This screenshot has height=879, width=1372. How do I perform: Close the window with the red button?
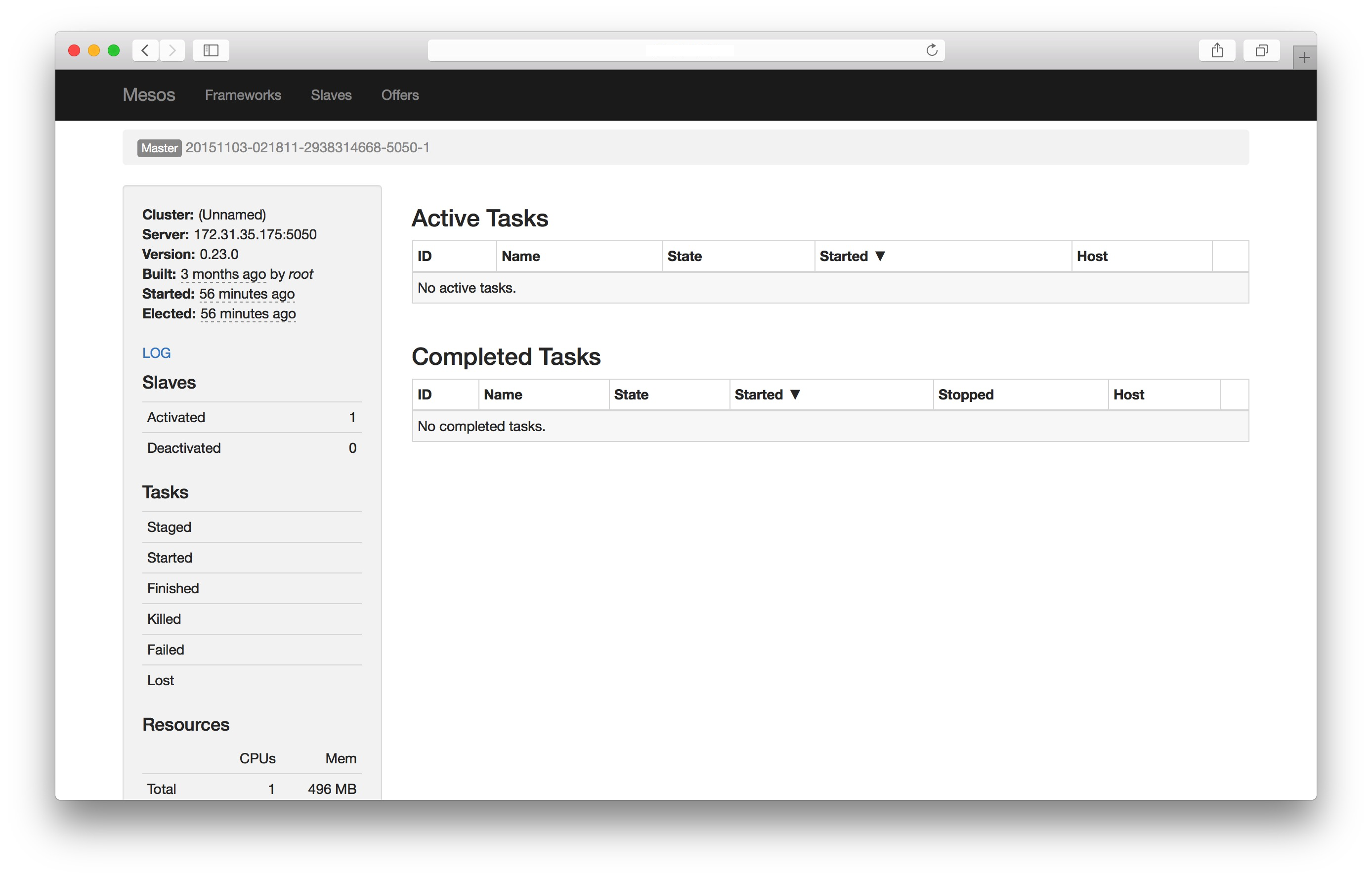click(74, 50)
